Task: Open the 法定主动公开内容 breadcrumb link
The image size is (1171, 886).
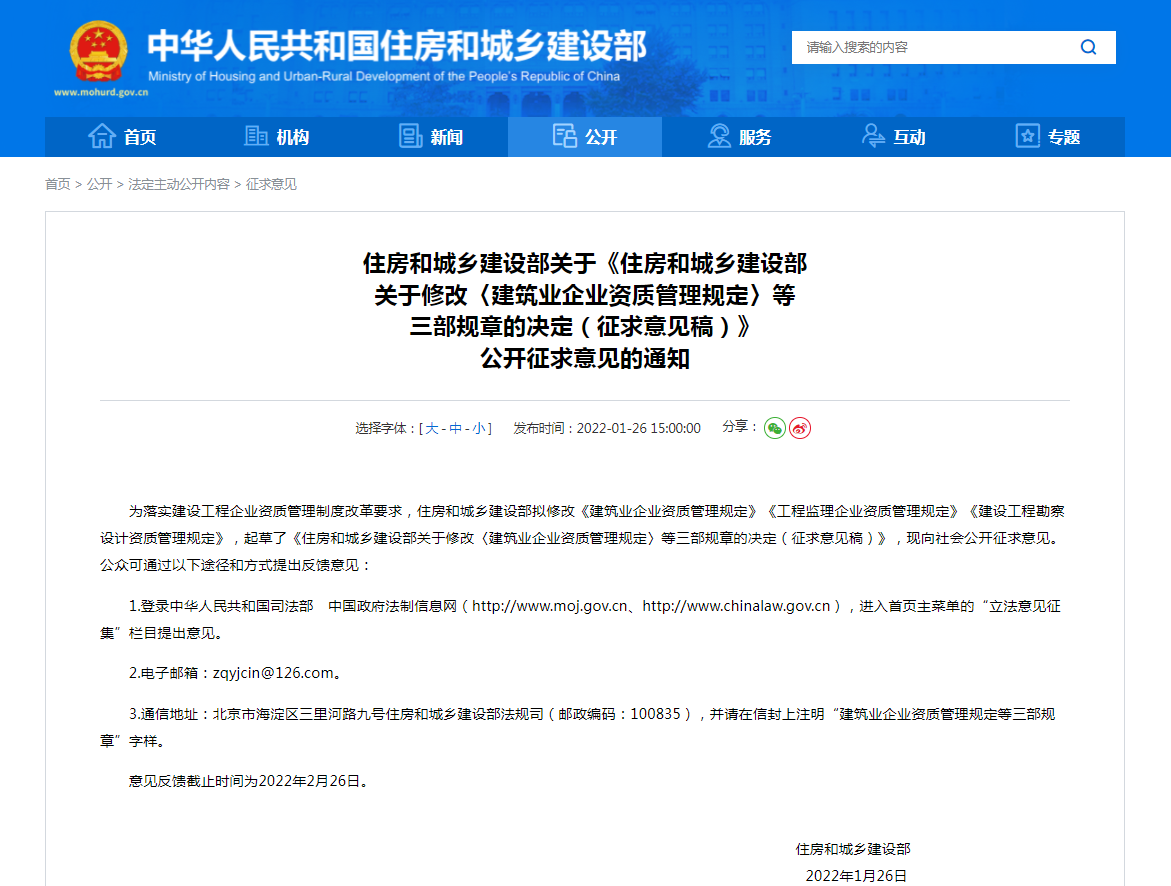Action: 180,184
